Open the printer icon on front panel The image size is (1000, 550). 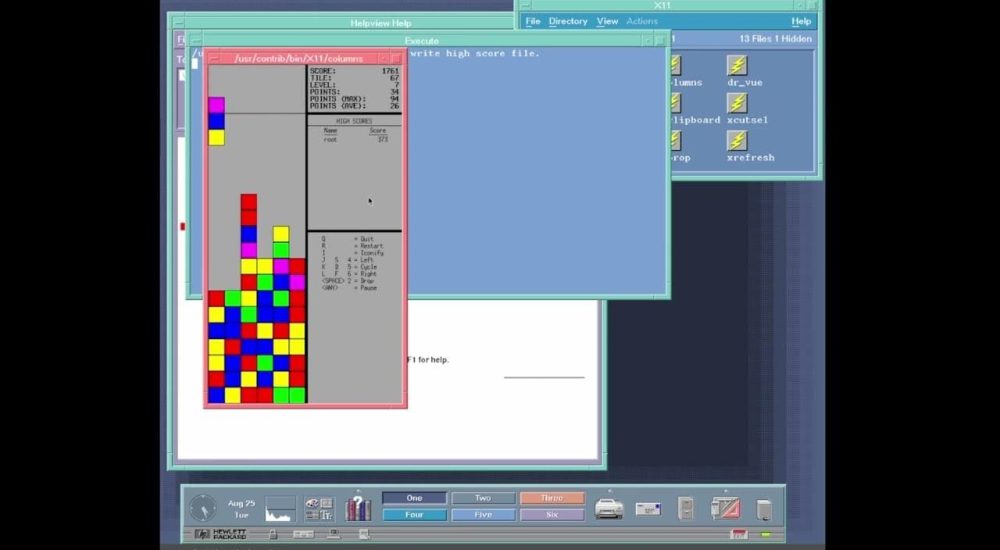pos(609,509)
